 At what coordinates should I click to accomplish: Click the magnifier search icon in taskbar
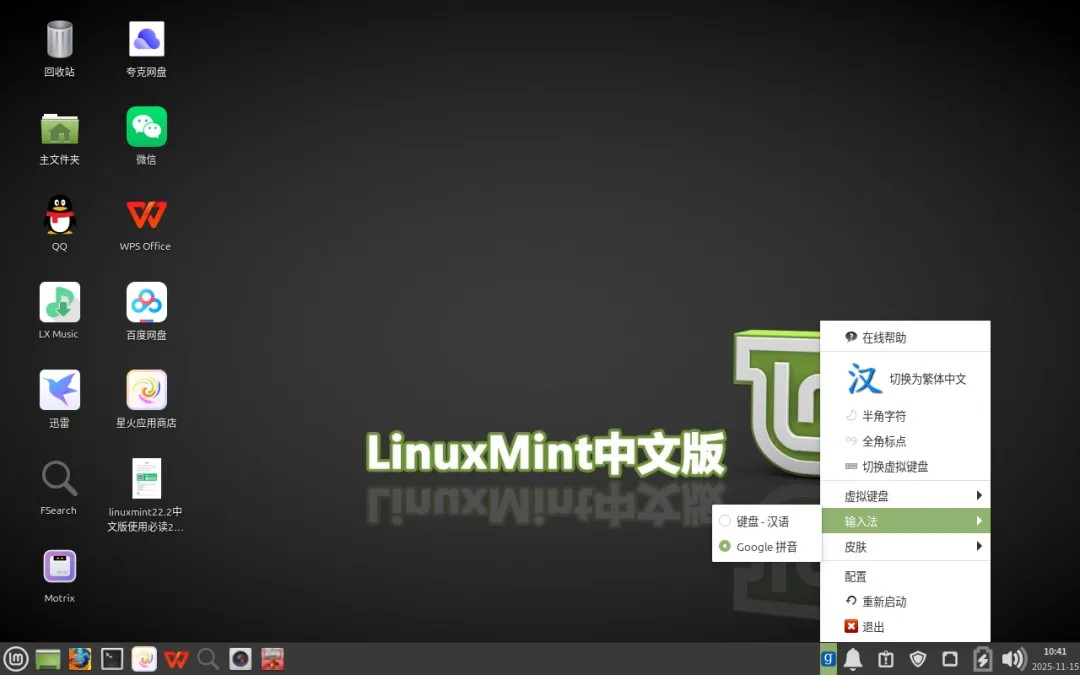[x=208, y=659]
